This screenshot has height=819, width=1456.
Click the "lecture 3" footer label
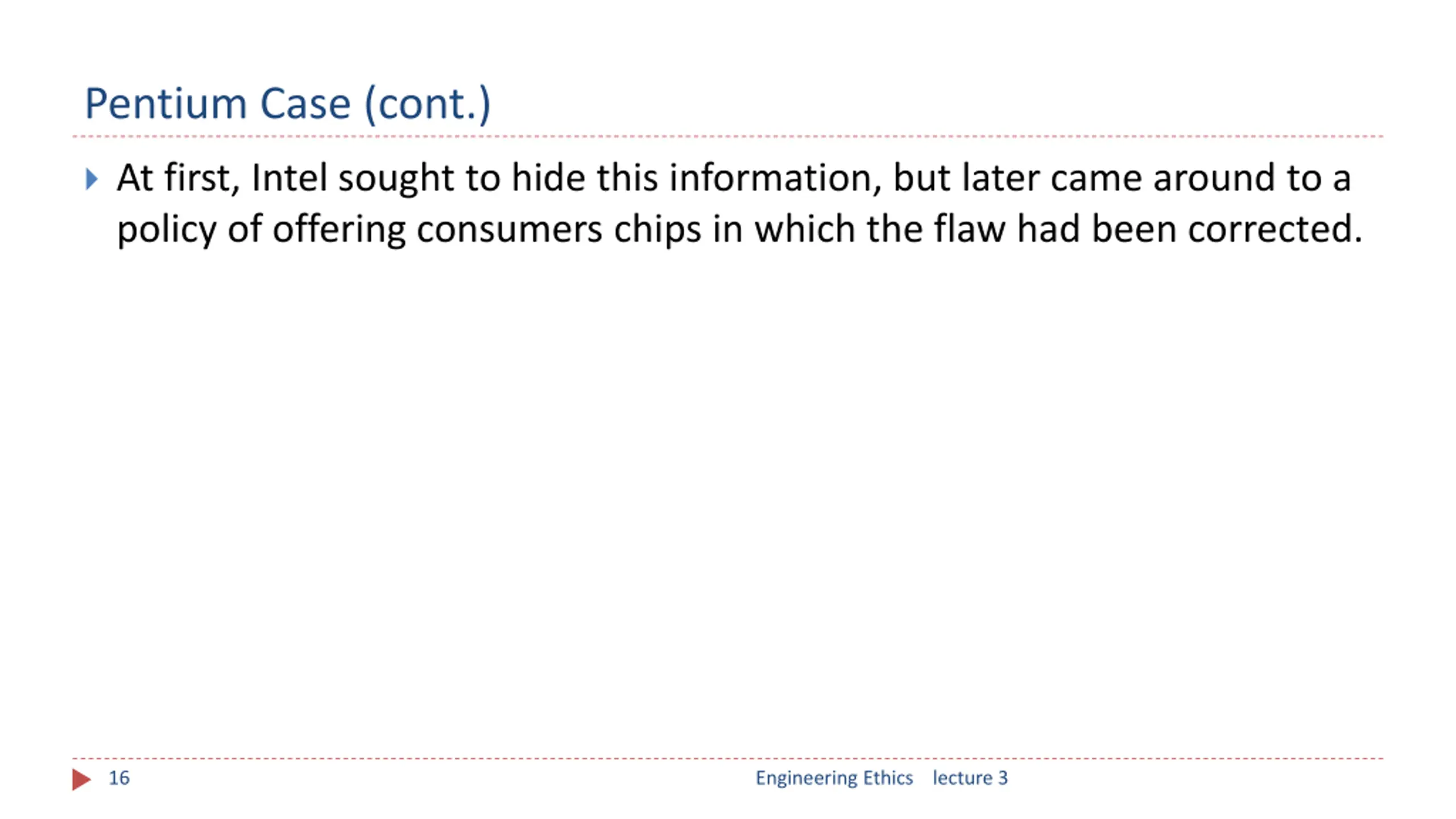click(970, 778)
